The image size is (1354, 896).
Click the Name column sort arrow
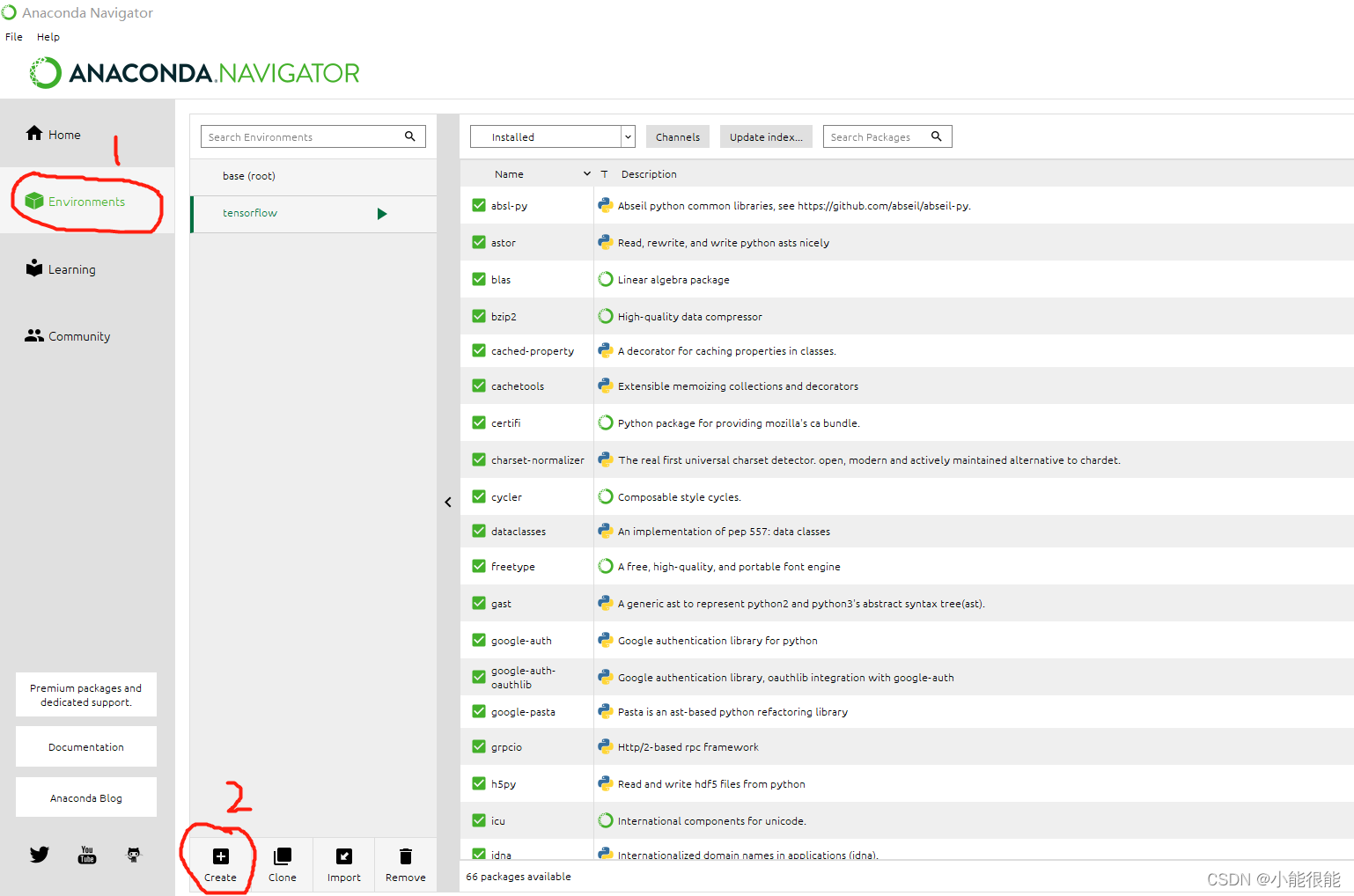[x=587, y=173]
